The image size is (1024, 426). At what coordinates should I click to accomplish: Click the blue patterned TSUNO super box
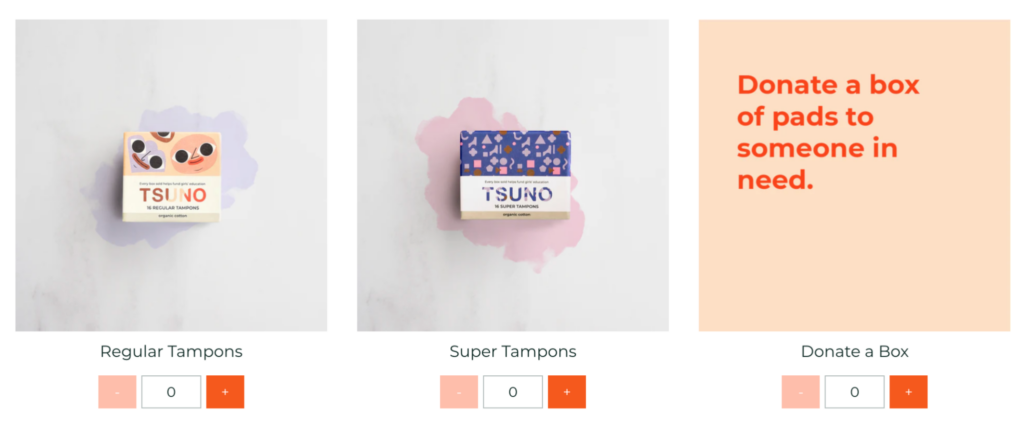515,174
